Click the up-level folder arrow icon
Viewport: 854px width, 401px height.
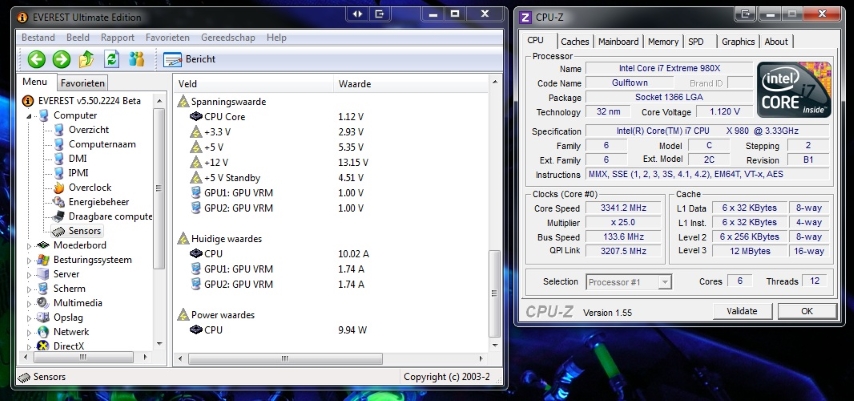coord(87,59)
